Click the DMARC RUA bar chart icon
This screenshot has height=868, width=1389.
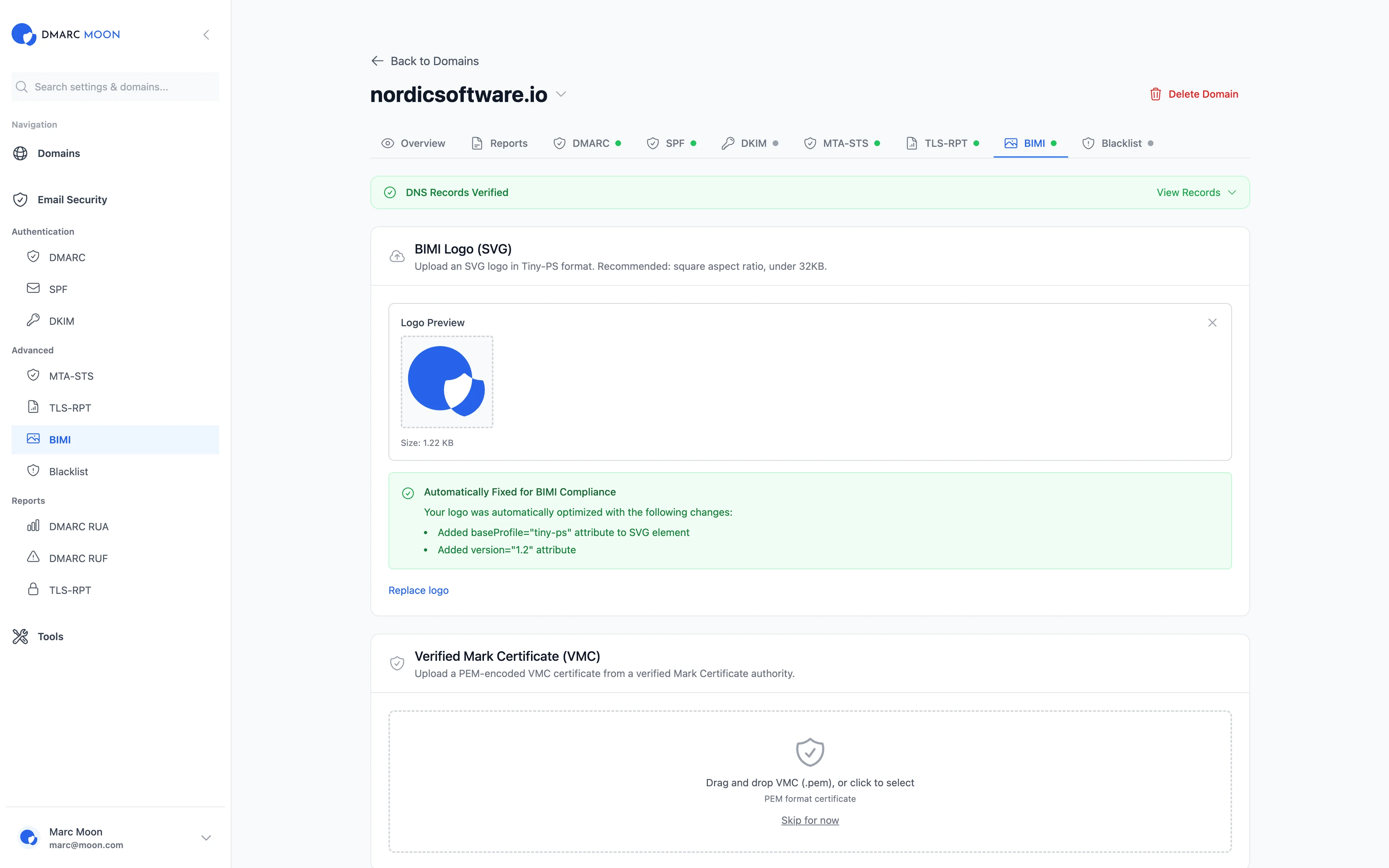33,526
